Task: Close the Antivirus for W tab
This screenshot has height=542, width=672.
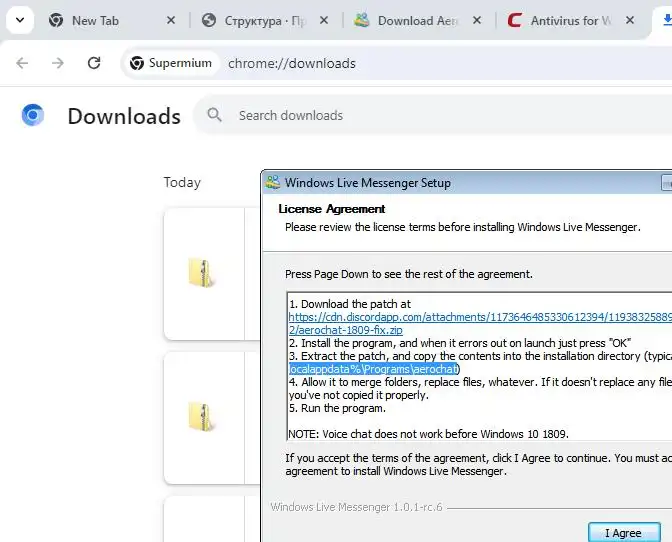Action: [x=630, y=20]
